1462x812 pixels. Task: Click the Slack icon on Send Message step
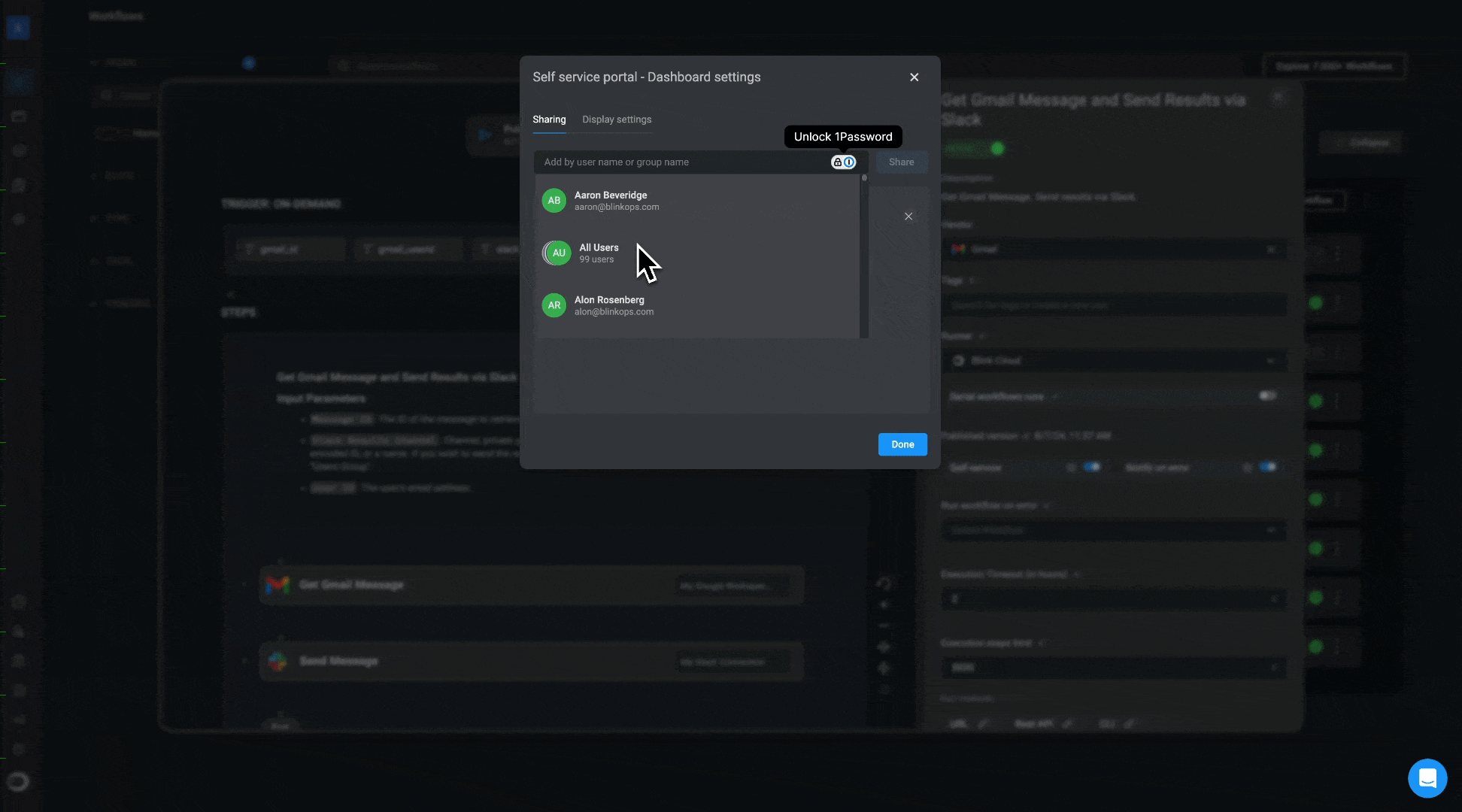click(278, 662)
